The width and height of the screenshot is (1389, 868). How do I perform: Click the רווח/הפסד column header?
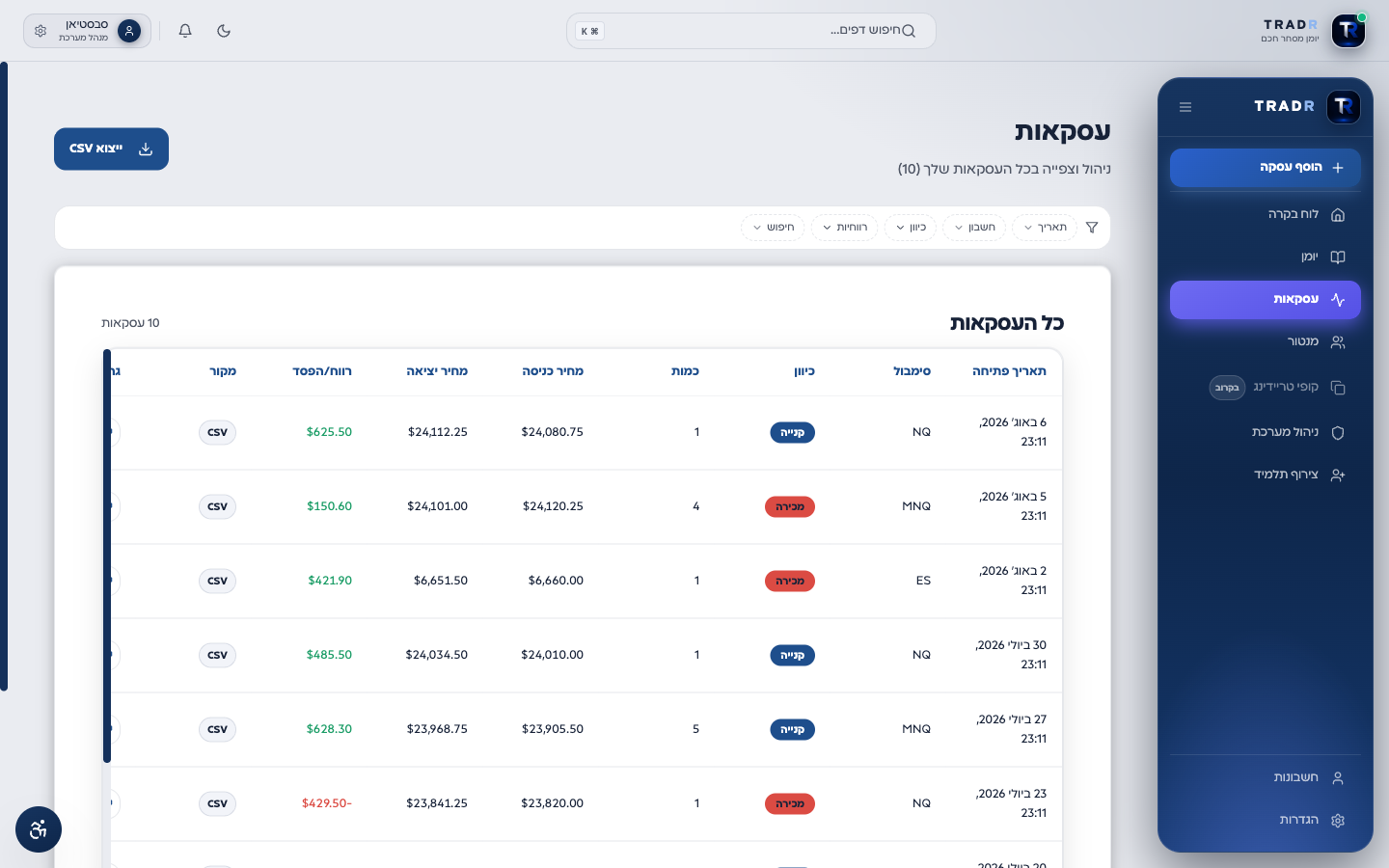[x=322, y=371]
